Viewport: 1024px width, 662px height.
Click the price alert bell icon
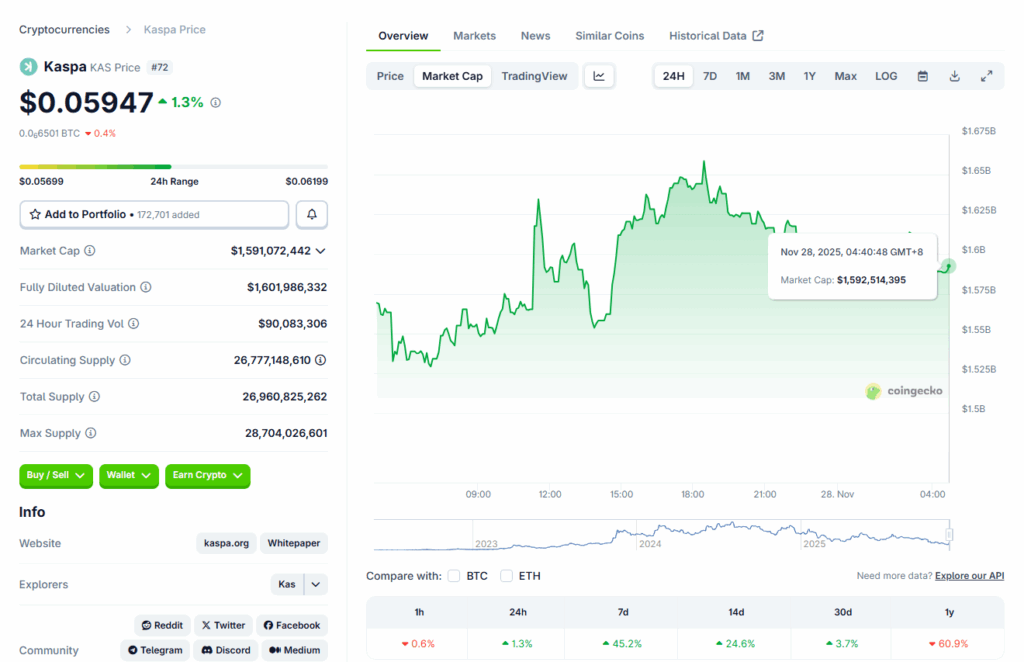pyautogui.click(x=312, y=214)
